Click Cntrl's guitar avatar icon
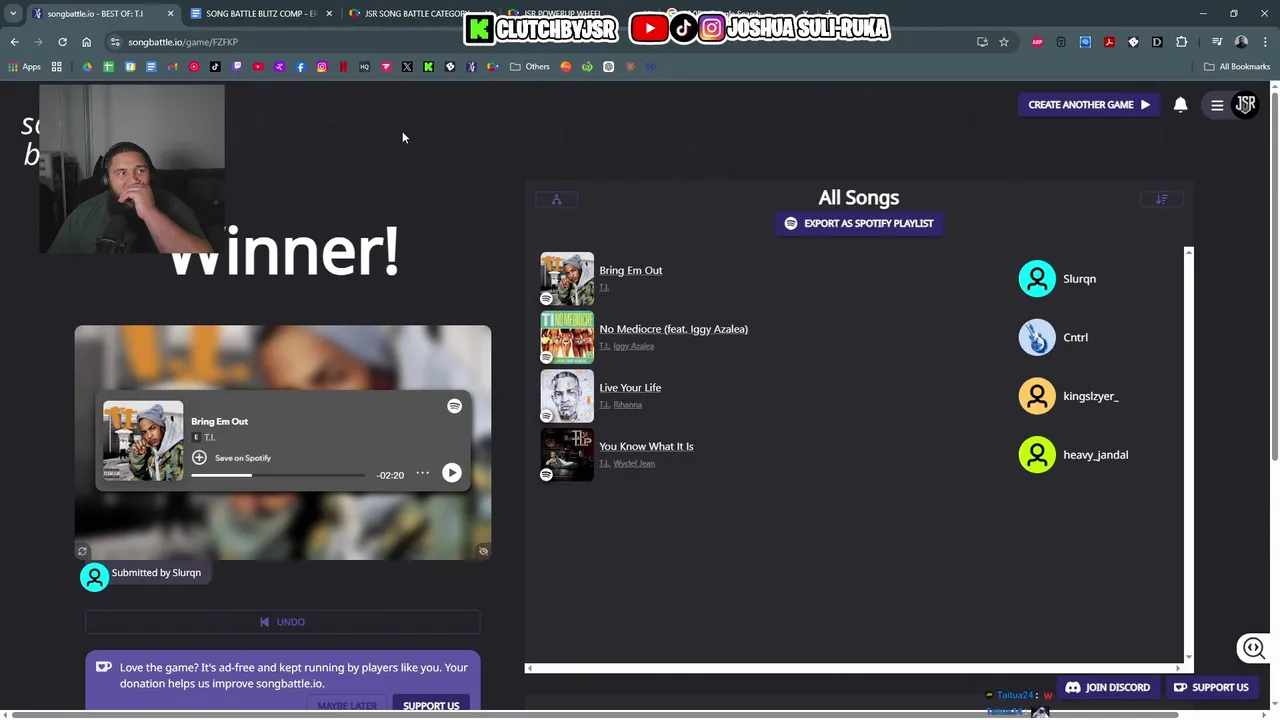 tap(1037, 337)
